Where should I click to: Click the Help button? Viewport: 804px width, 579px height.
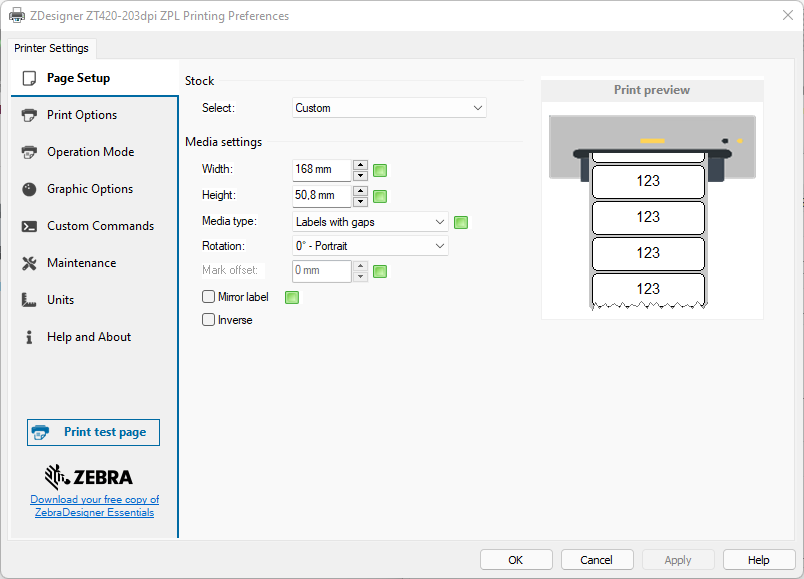(x=759, y=560)
